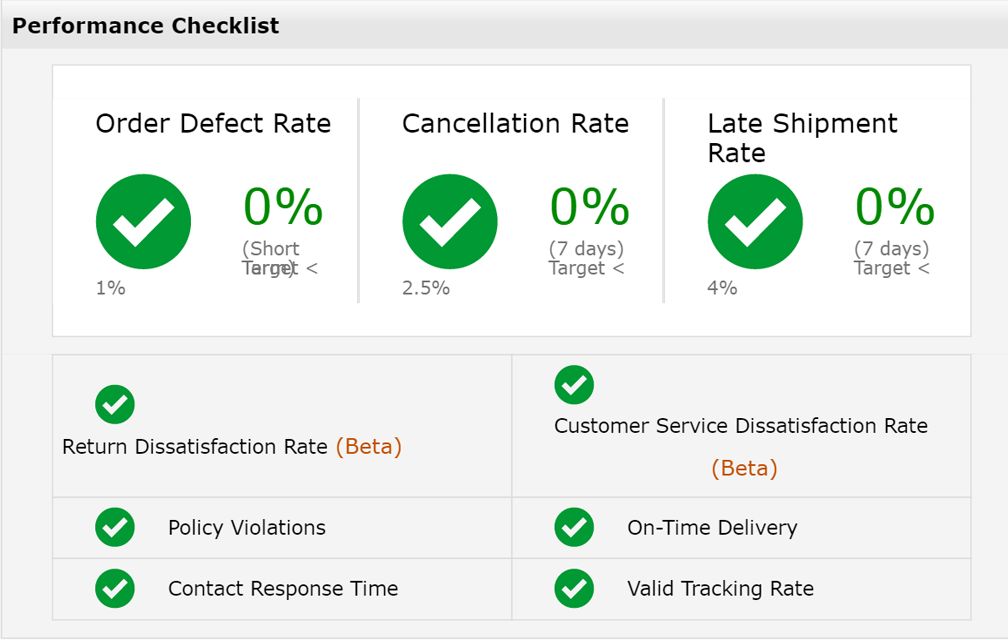This screenshot has width=1008, height=640.
Task: Open Customer Service Dissatisfaction Rate link
Action: click(x=740, y=426)
